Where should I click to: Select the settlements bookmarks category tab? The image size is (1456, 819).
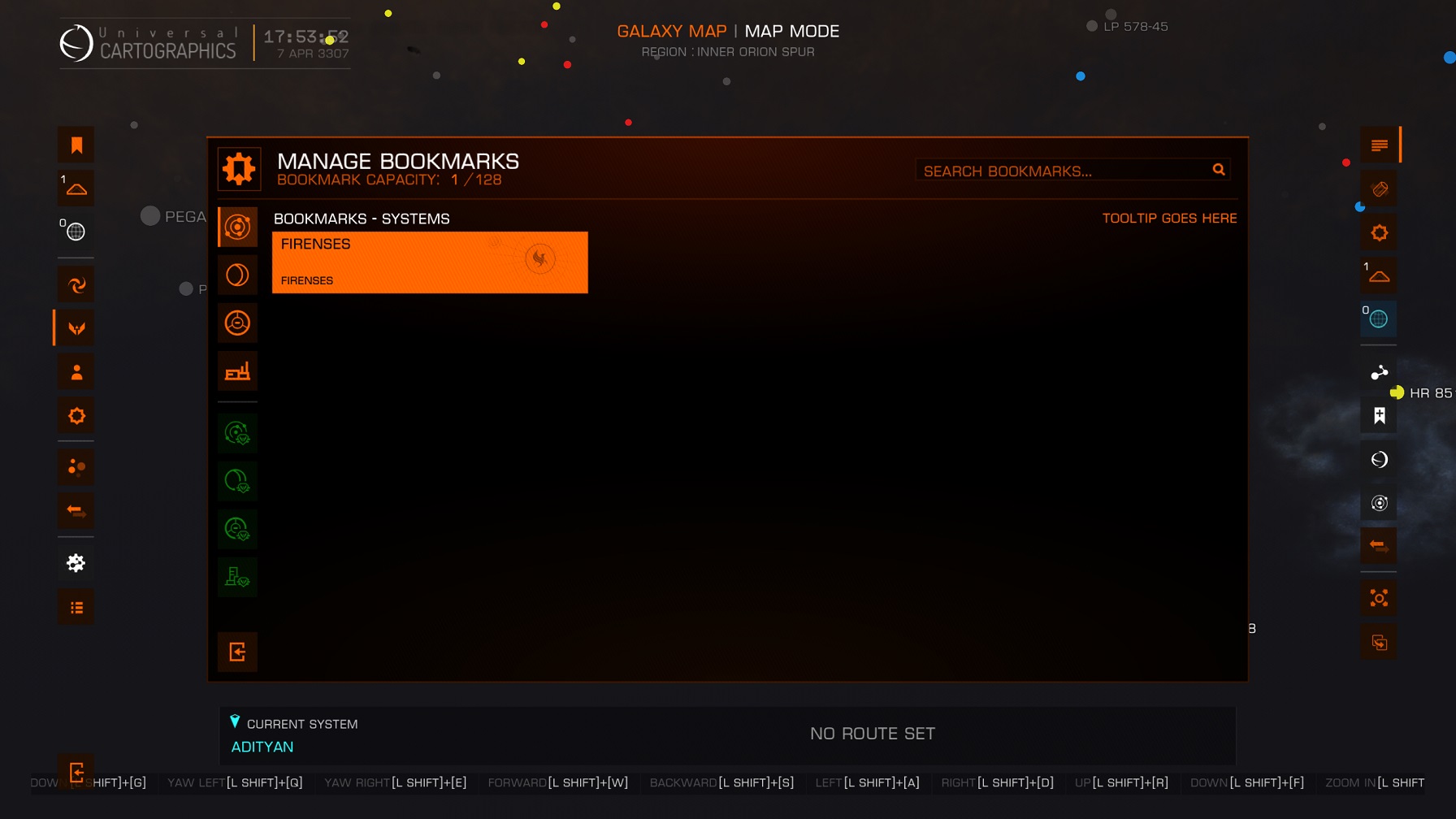click(x=237, y=371)
